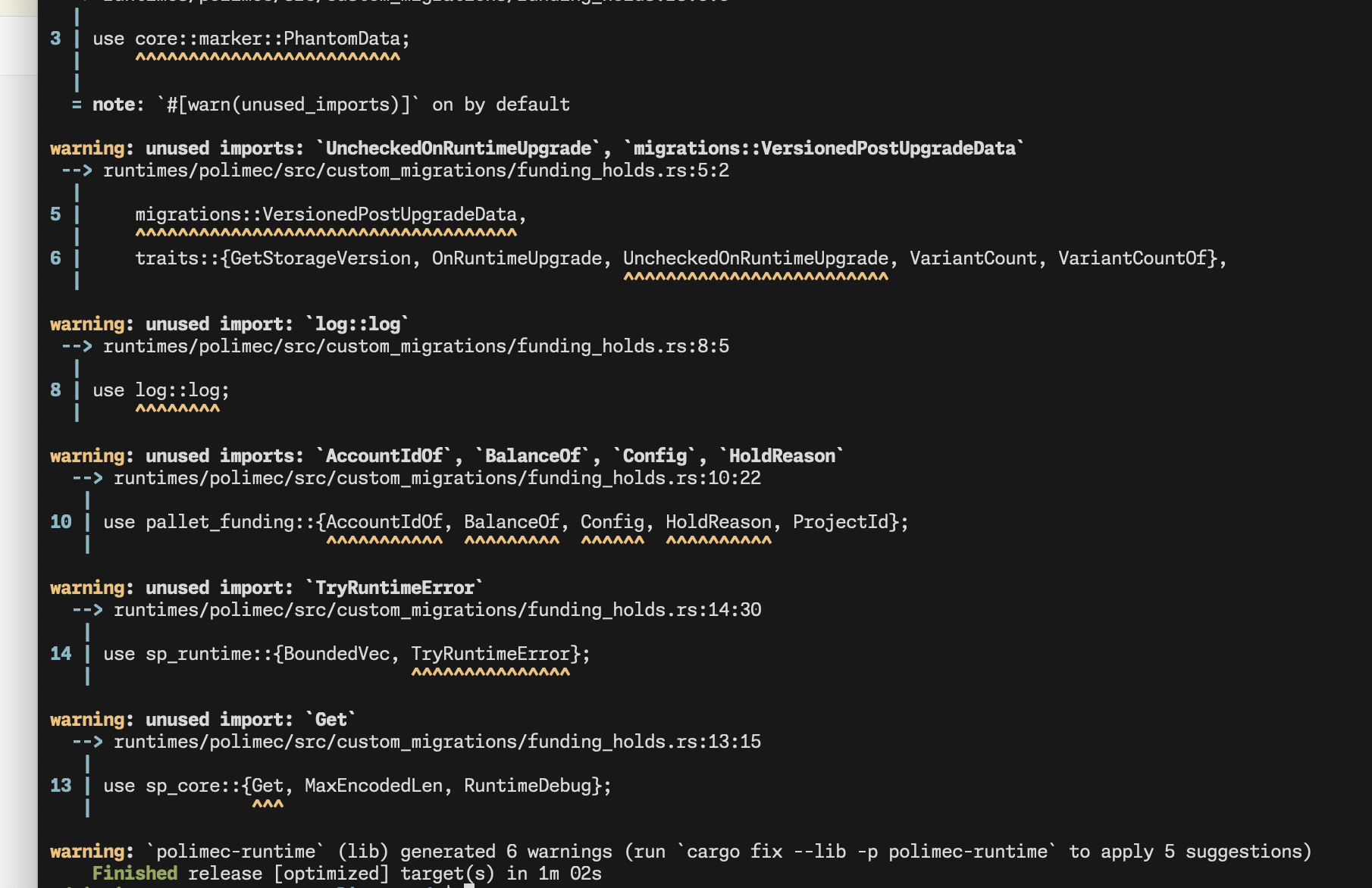Click the 'Finished' release status line

347,874
